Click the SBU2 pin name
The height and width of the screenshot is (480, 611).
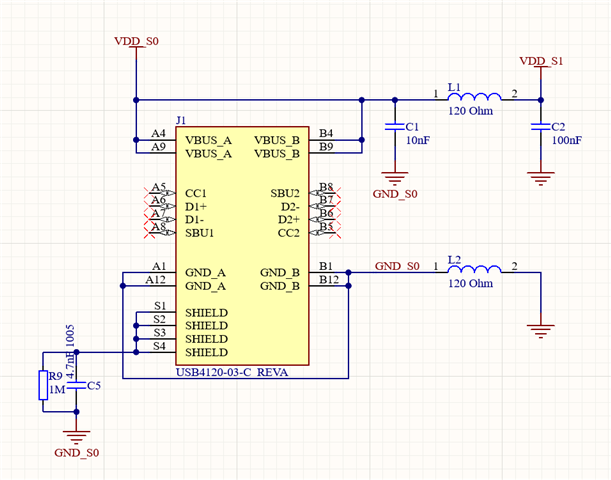[x=285, y=193]
